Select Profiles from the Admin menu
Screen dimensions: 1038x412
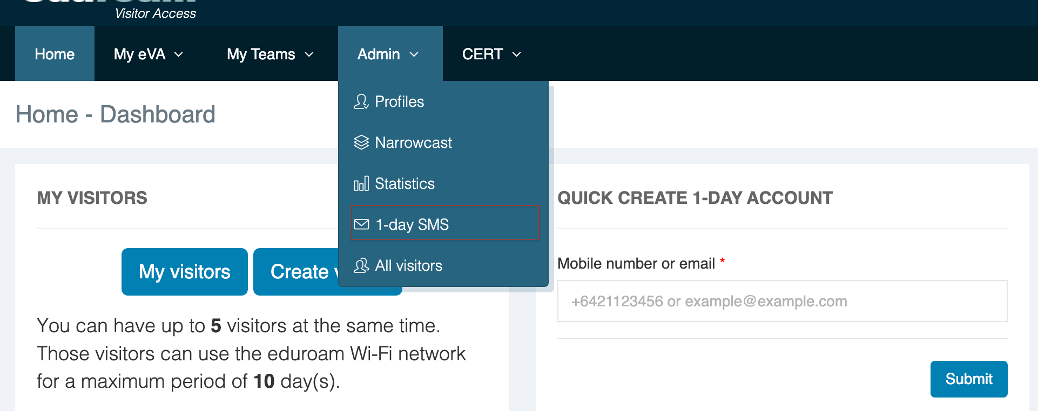click(x=399, y=102)
